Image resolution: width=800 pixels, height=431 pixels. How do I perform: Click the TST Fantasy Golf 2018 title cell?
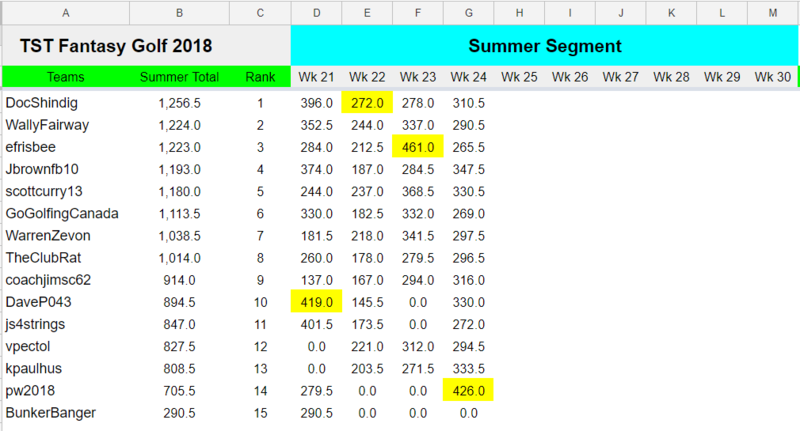(x=145, y=46)
